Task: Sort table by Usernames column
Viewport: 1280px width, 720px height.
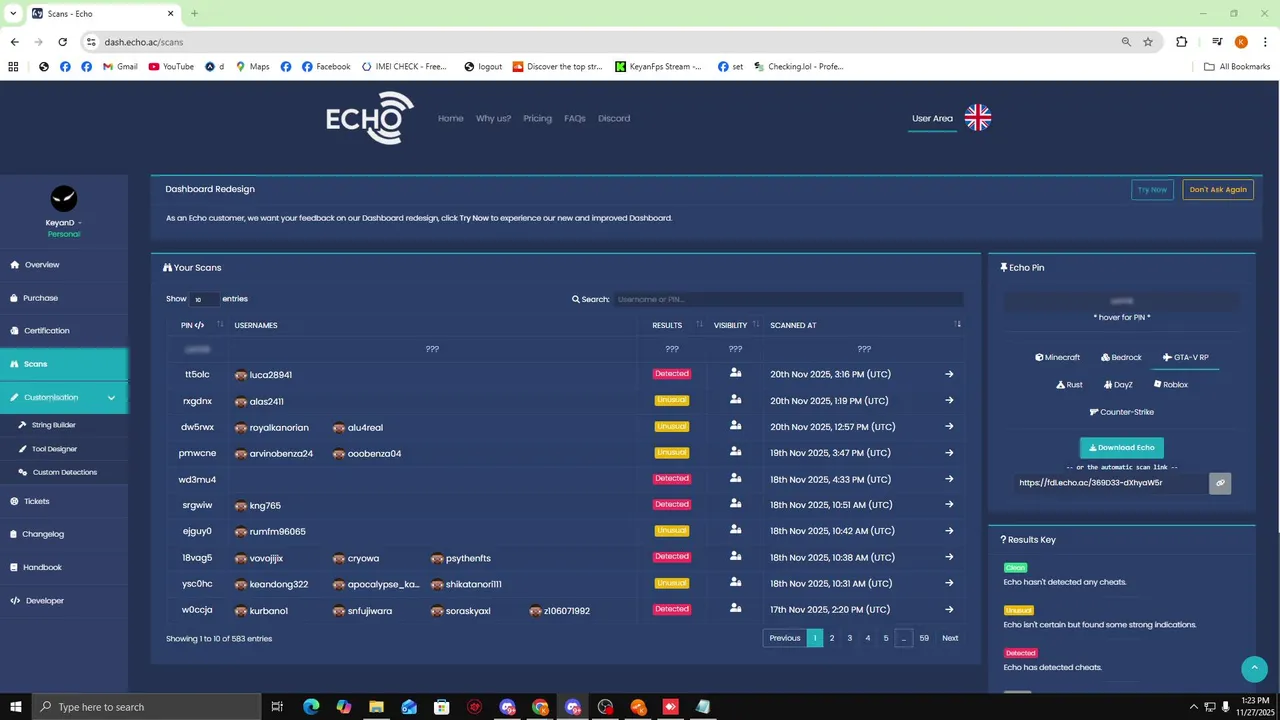Action: click(432, 325)
